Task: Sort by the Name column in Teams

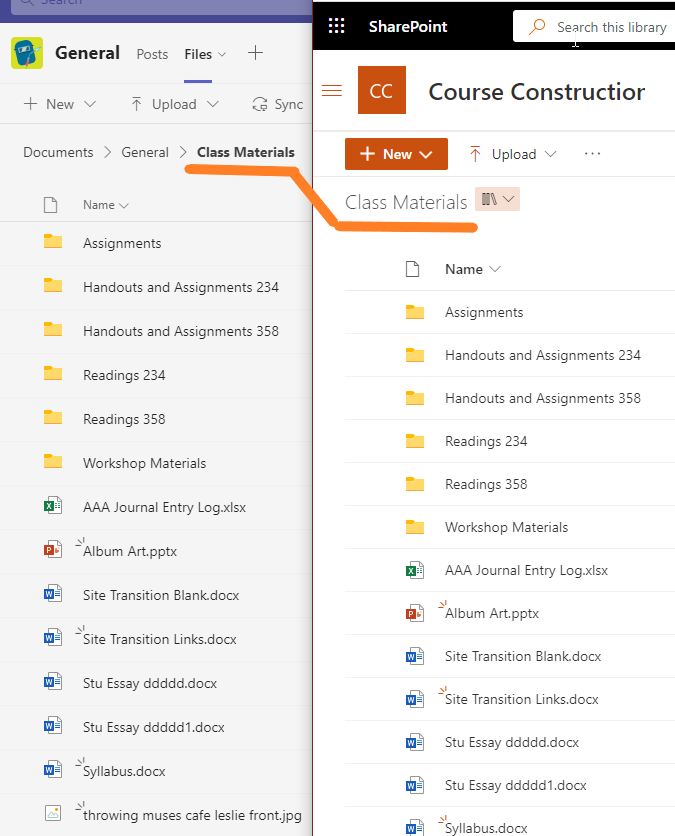Action: (x=106, y=205)
